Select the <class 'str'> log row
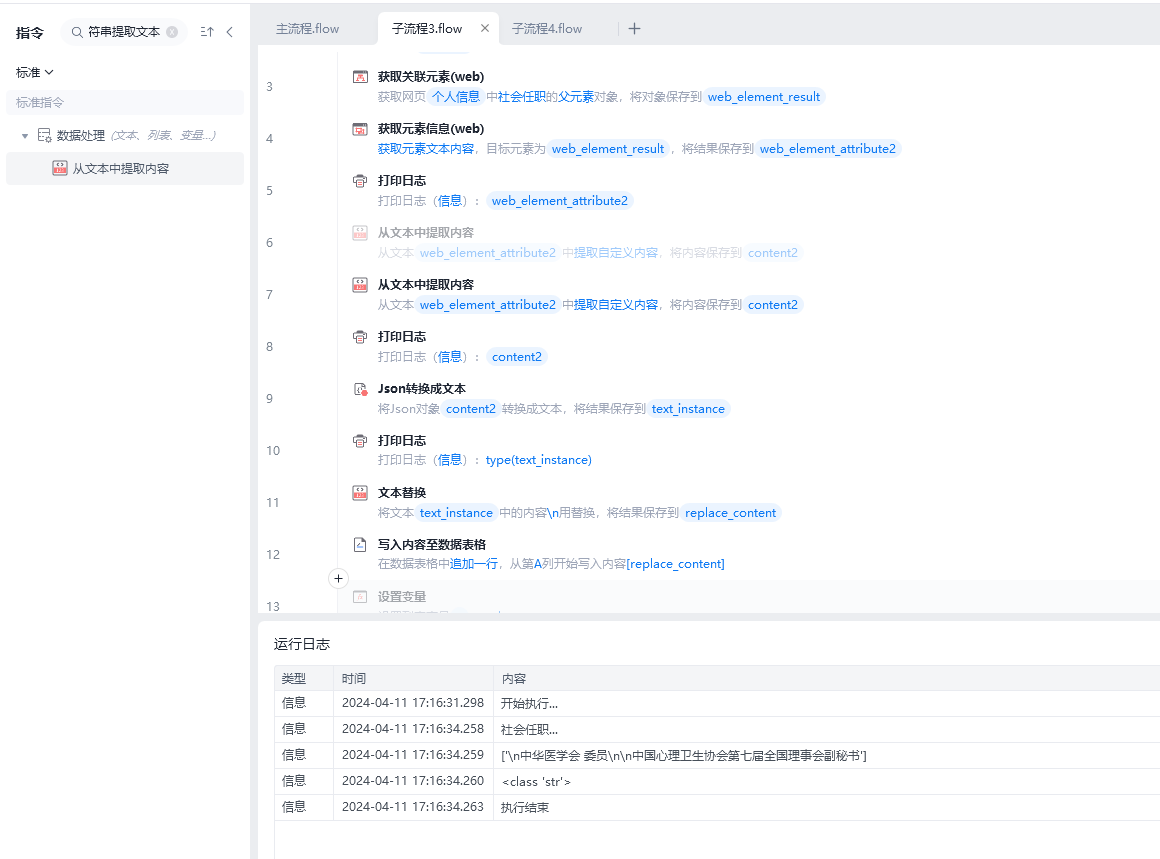 pyautogui.click(x=717, y=781)
